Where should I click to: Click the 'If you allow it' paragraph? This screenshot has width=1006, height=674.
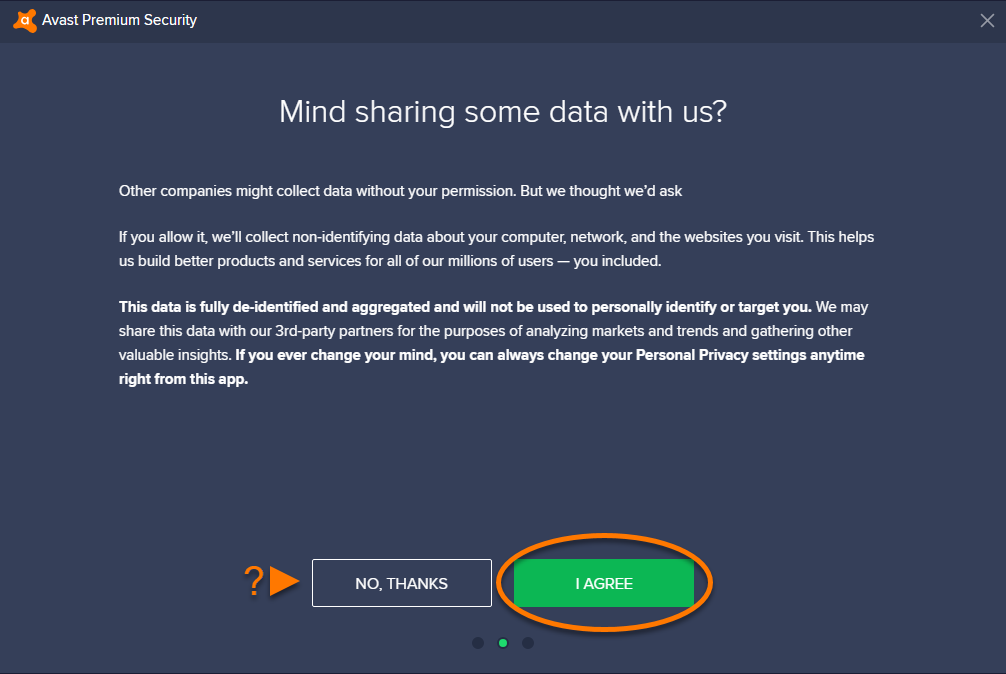tap(496, 249)
